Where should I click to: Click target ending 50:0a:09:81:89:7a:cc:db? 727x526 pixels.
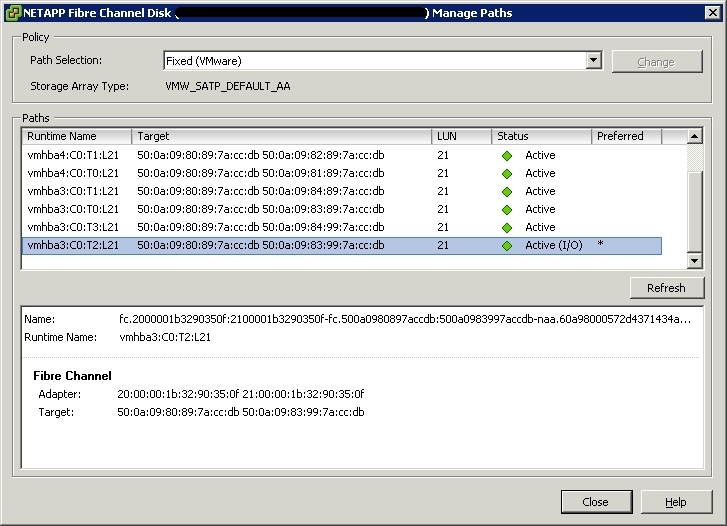click(323, 173)
